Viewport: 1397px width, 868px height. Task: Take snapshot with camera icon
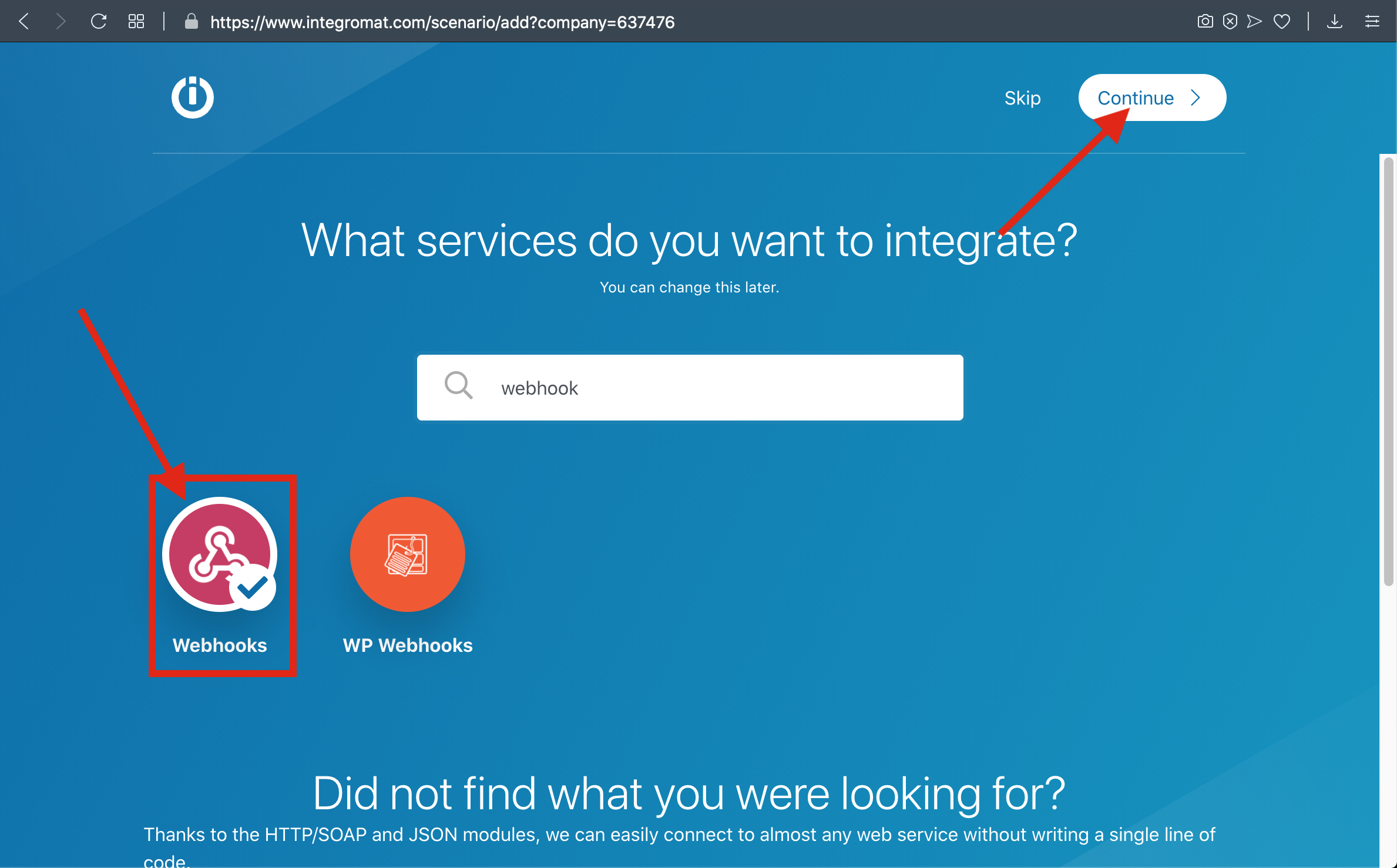coord(1204,22)
